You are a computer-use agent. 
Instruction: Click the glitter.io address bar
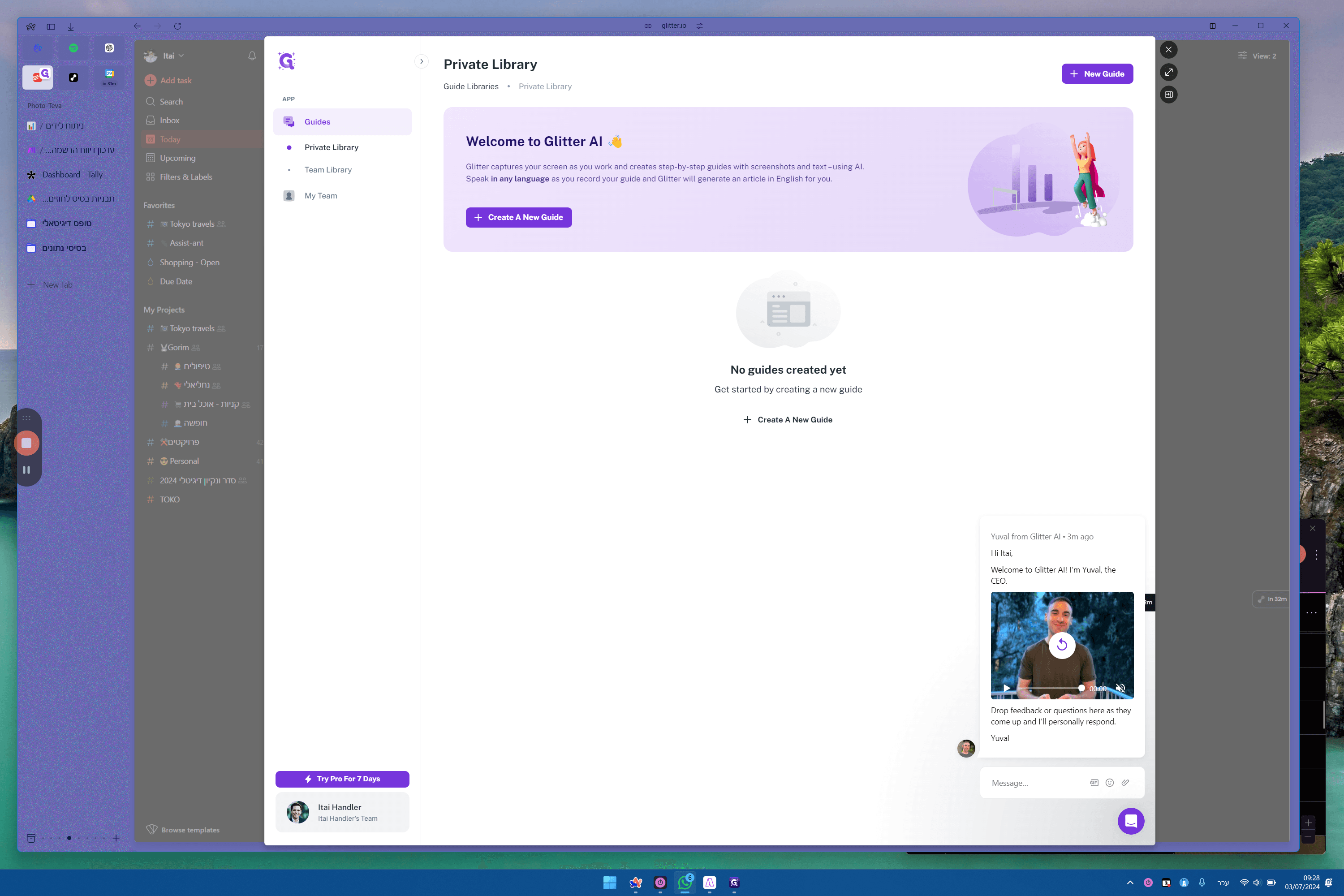pos(674,26)
